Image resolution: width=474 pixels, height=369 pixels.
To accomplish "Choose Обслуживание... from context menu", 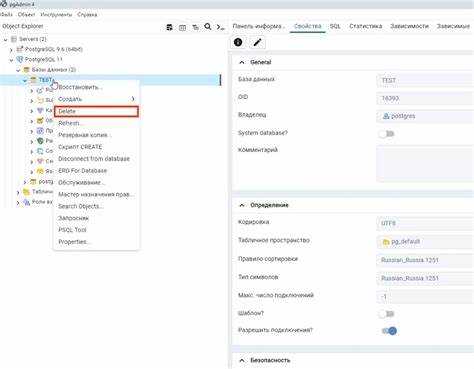I will (x=96, y=182).
